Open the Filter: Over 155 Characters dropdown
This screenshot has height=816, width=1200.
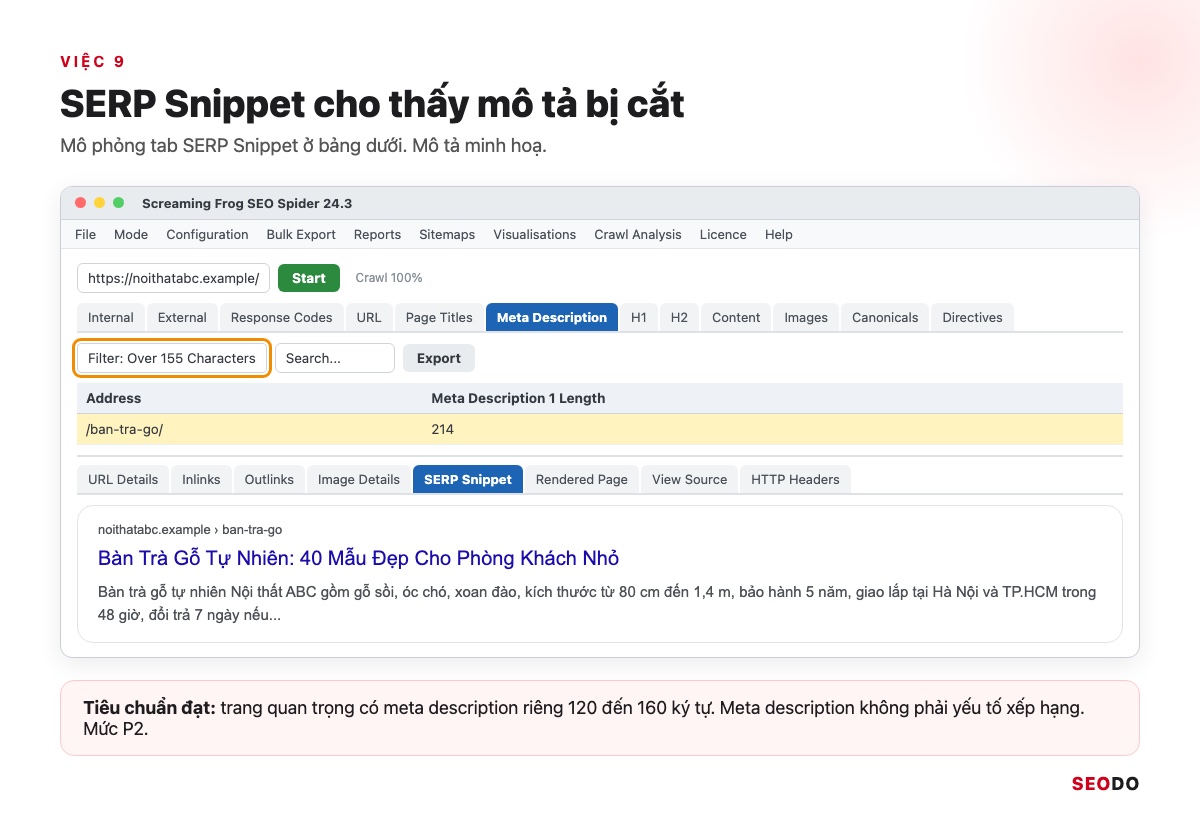click(x=172, y=358)
